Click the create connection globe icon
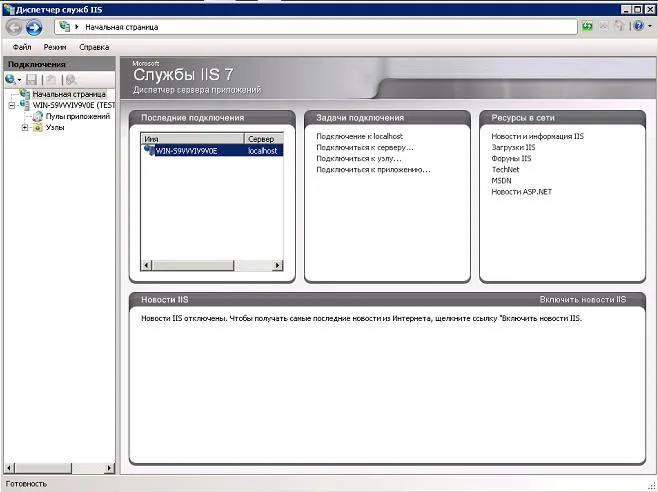The image size is (658, 492). 10,79
